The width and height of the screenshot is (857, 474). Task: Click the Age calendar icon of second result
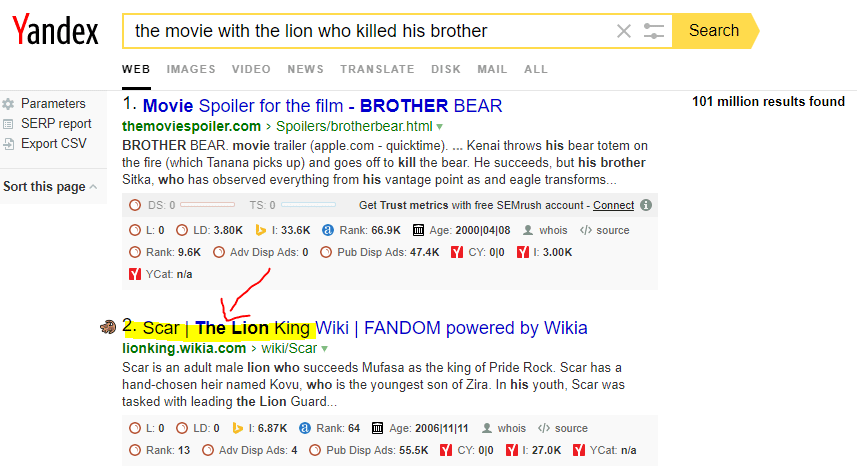377,428
